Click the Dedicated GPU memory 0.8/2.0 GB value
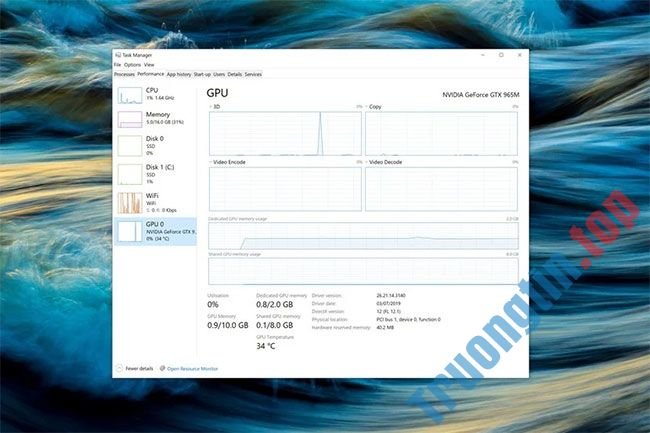This screenshot has height=433, width=650. 274,305
